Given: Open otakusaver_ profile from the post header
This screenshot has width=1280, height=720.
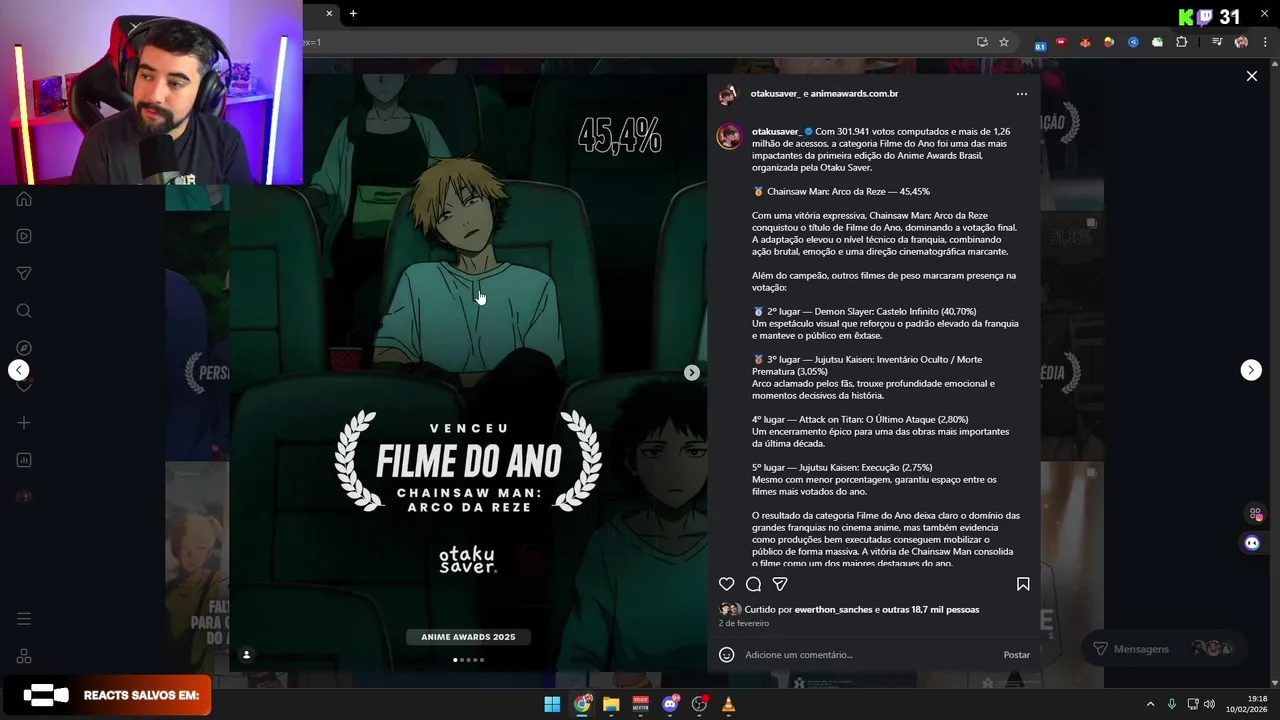Looking at the screenshot, I should click(775, 94).
